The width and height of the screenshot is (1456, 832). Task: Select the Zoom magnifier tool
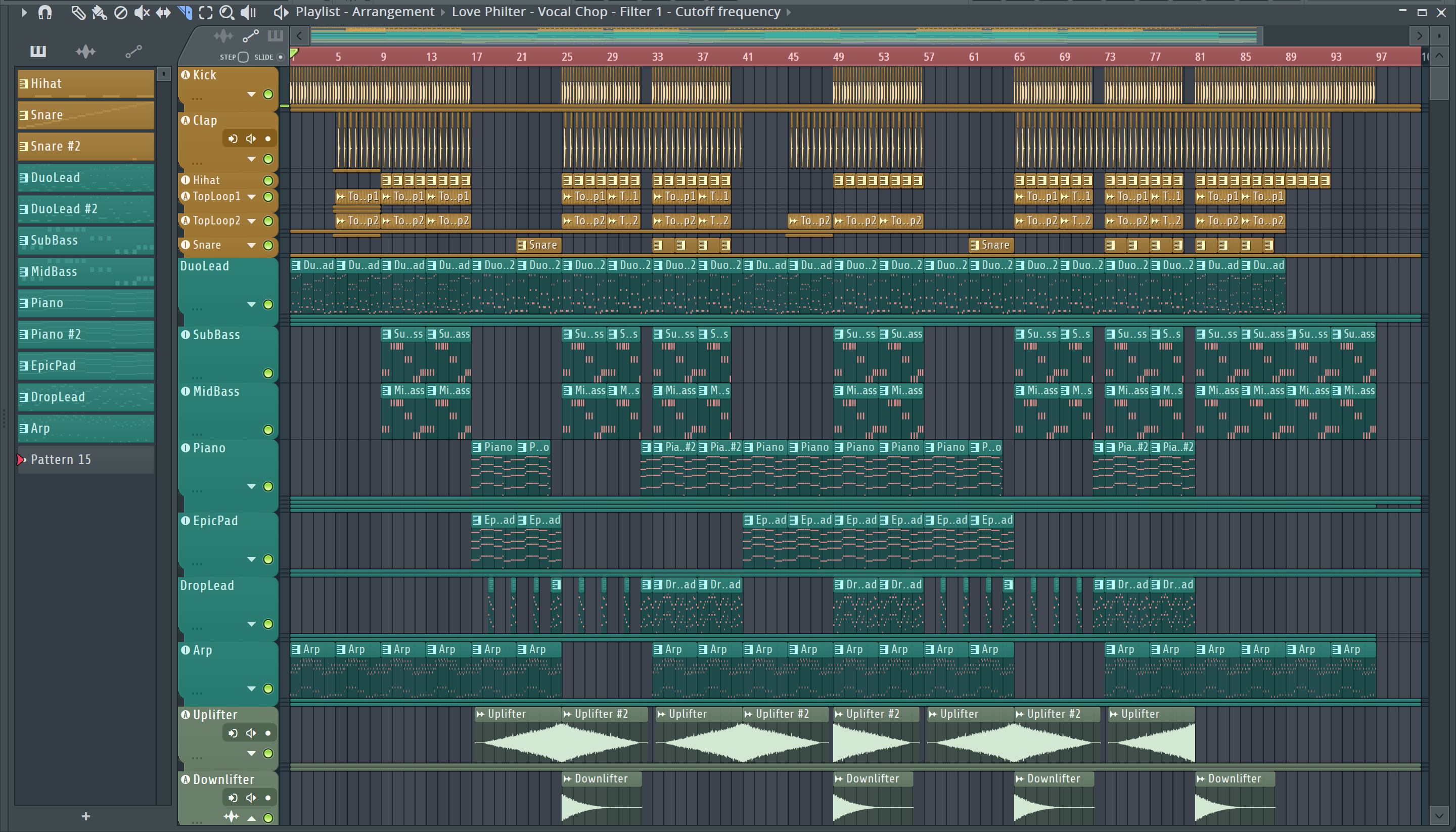(227, 12)
